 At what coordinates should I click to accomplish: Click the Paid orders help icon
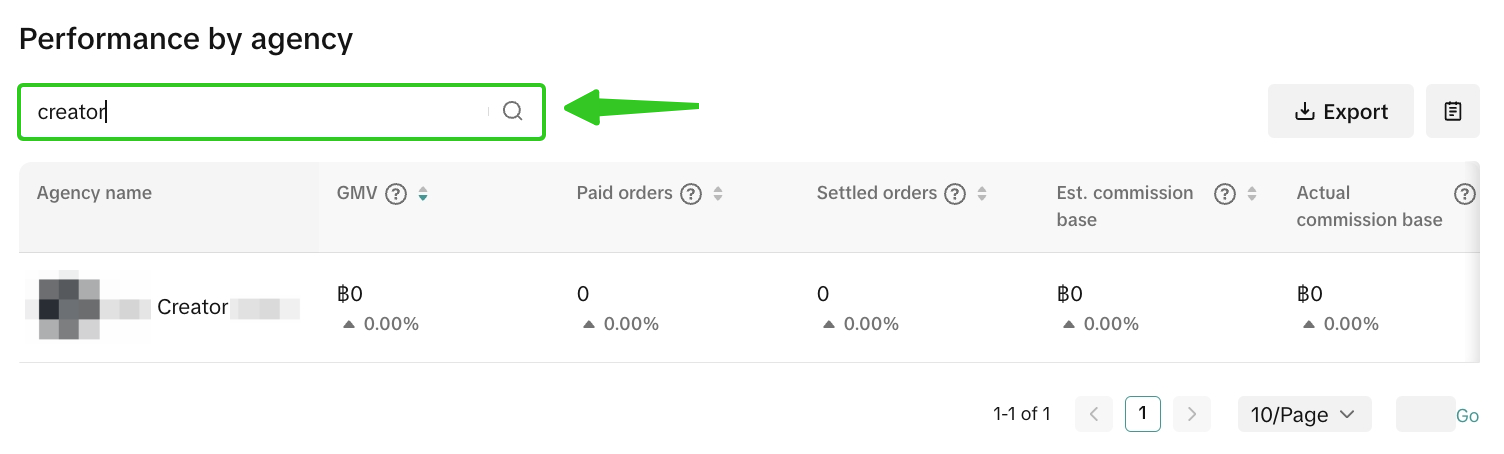pyautogui.click(x=690, y=194)
